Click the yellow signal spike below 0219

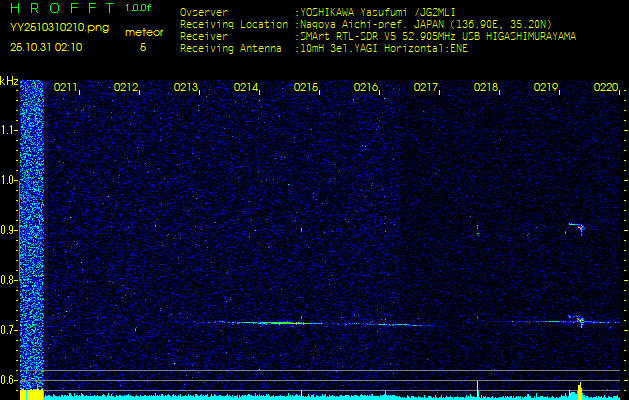click(580, 389)
